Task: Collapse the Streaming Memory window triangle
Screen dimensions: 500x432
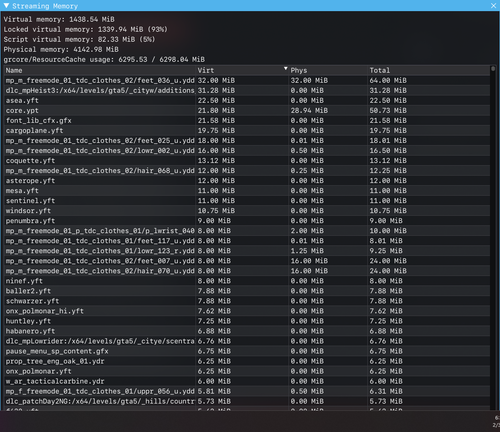Action: click(6, 6)
